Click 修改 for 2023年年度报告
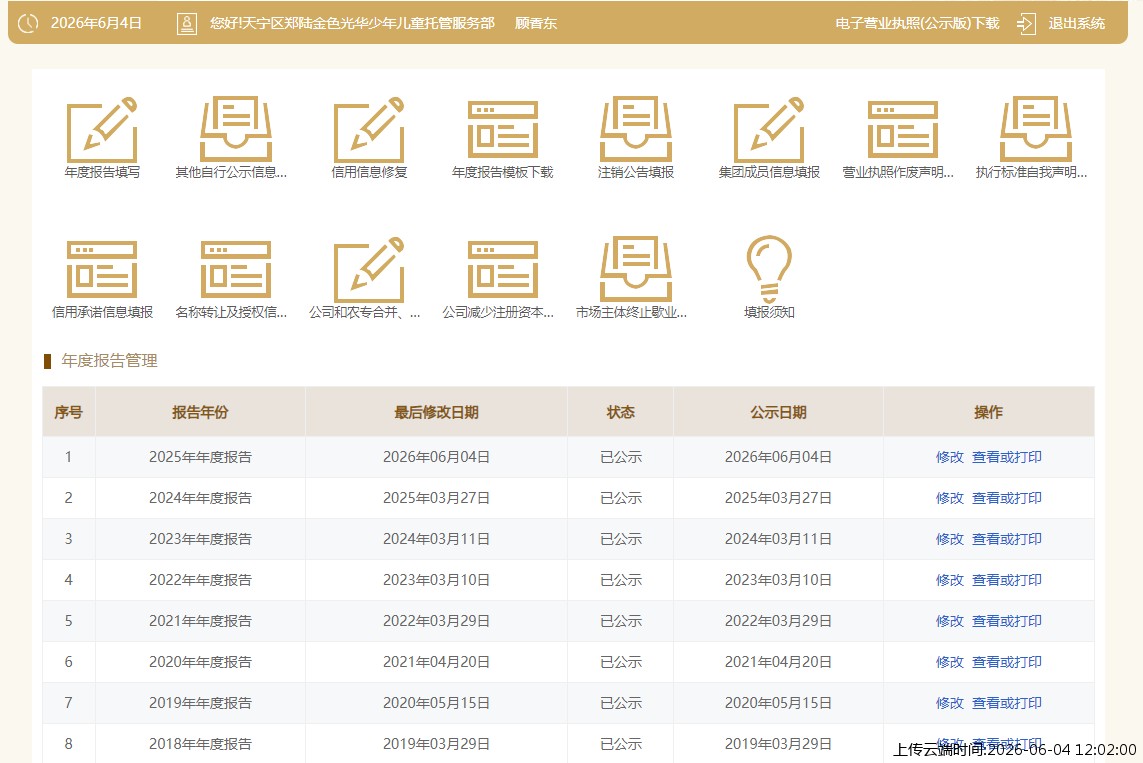 [x=950, y=539]
